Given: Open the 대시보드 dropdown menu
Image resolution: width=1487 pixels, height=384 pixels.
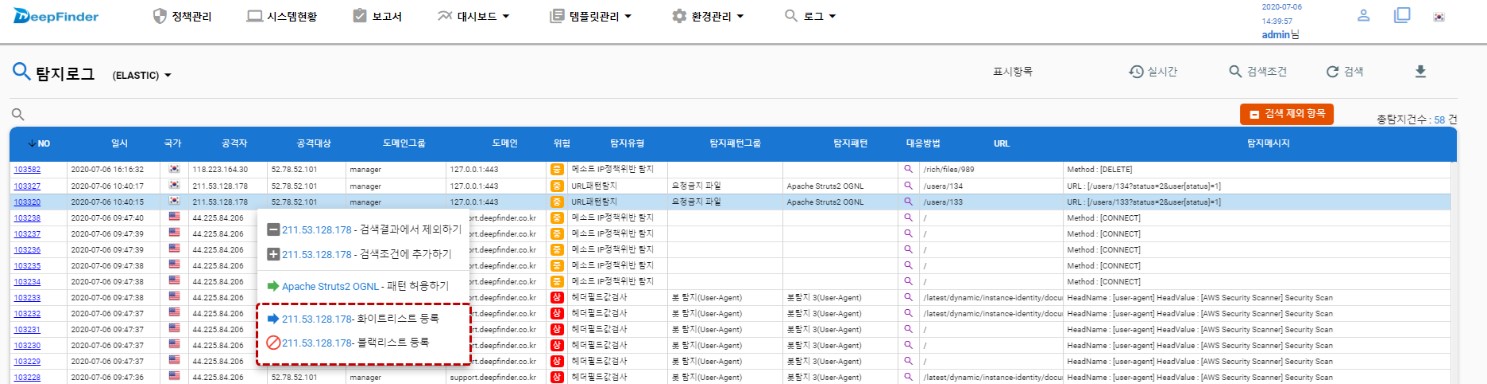Looking at the screenshot, I should [x=474, y=16].
